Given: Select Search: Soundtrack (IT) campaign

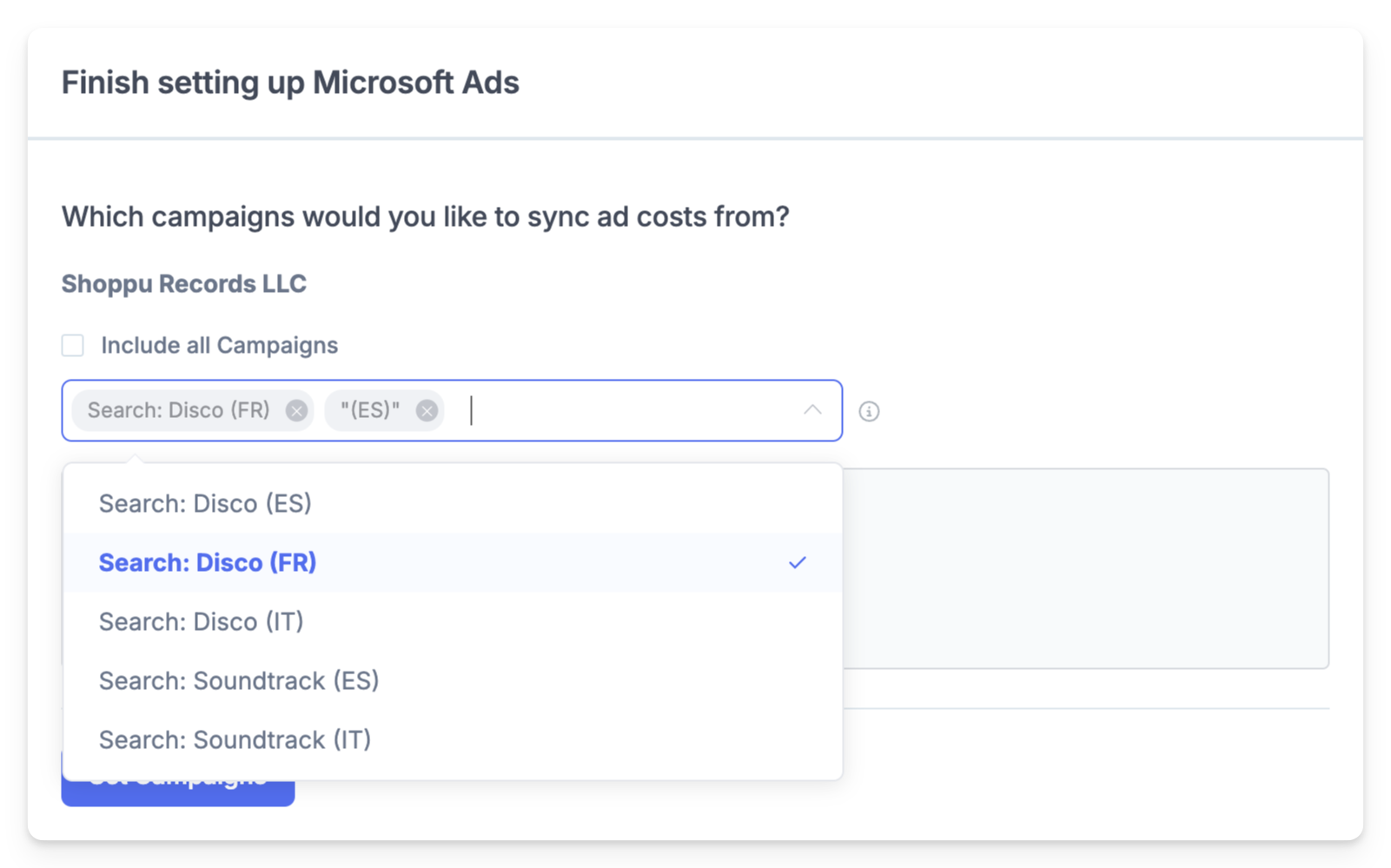Looking at the screenshot, I should [x=453, y=740].
